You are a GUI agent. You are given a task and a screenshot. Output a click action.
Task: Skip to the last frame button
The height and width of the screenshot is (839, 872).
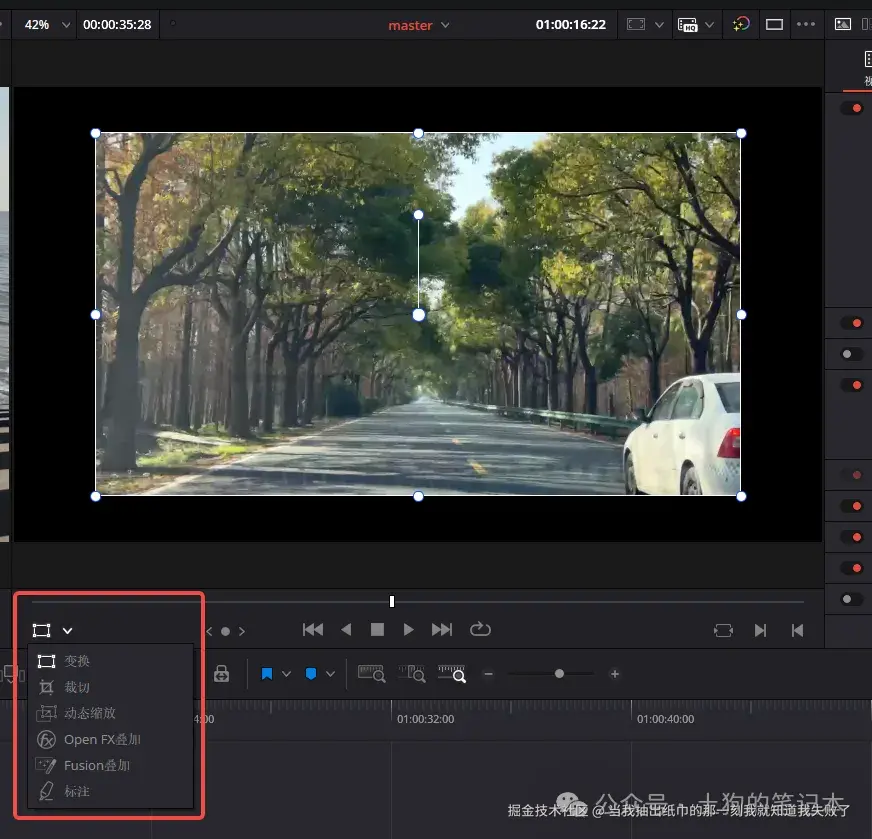pyautogui.click(x=441, y=630)
